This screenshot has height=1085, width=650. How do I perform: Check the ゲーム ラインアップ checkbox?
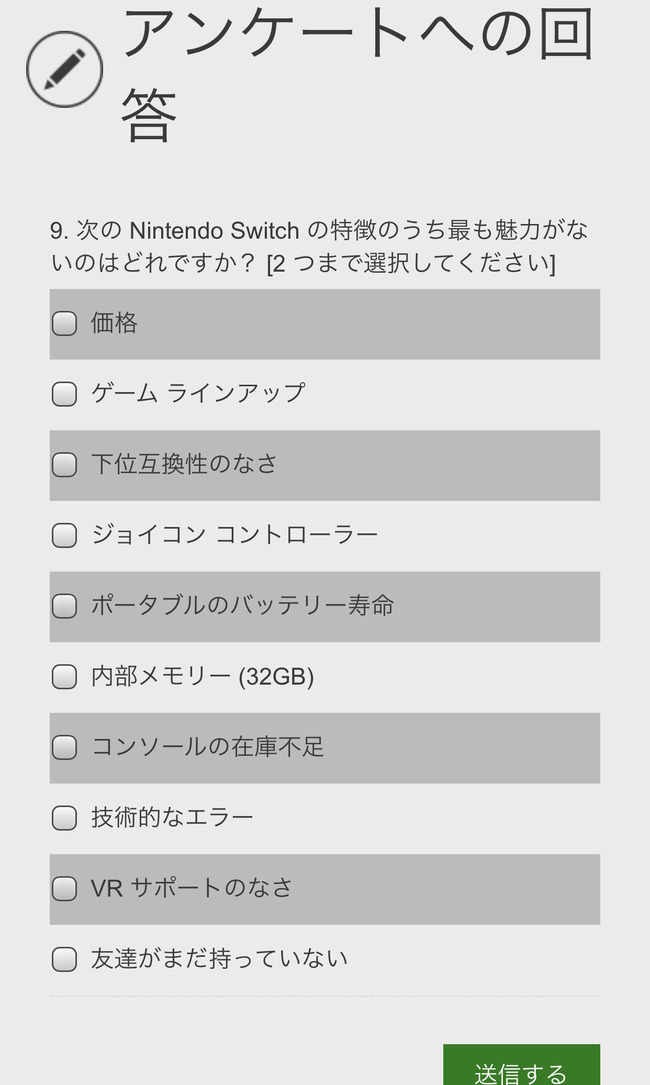pyautogui.click(x=64, y=394)
